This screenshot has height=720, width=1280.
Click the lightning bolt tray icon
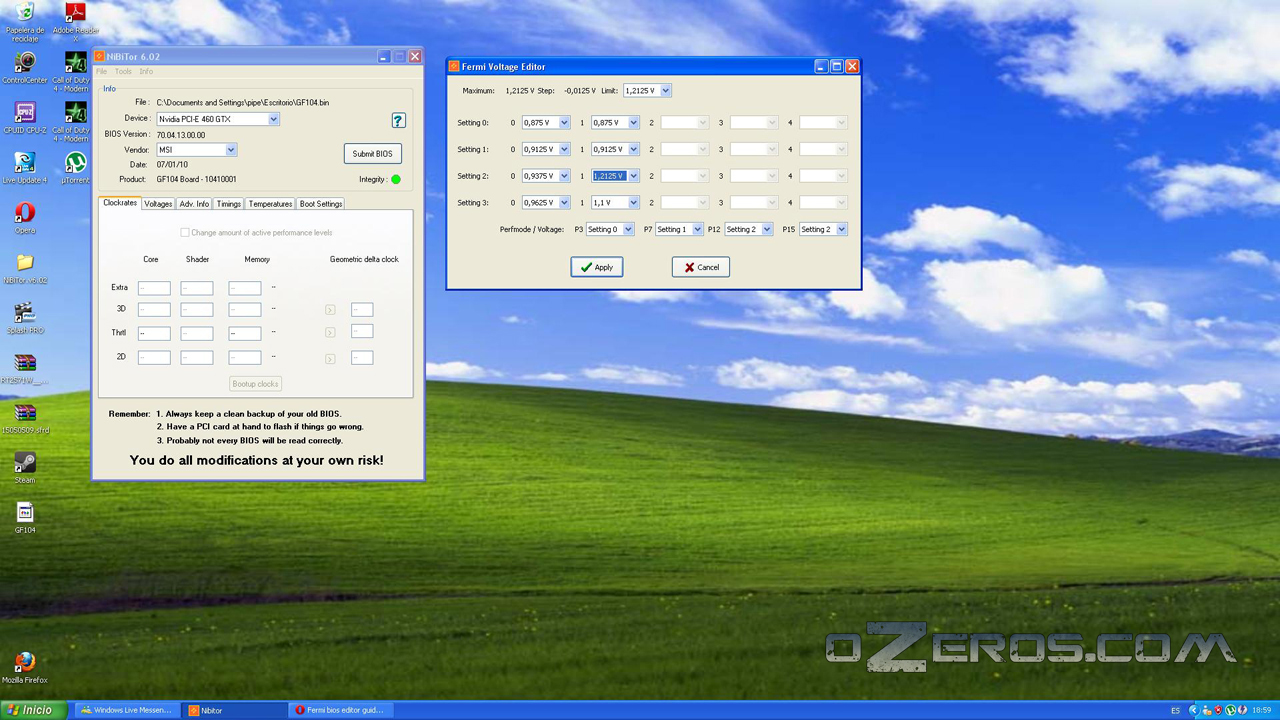pos(1242,710)
